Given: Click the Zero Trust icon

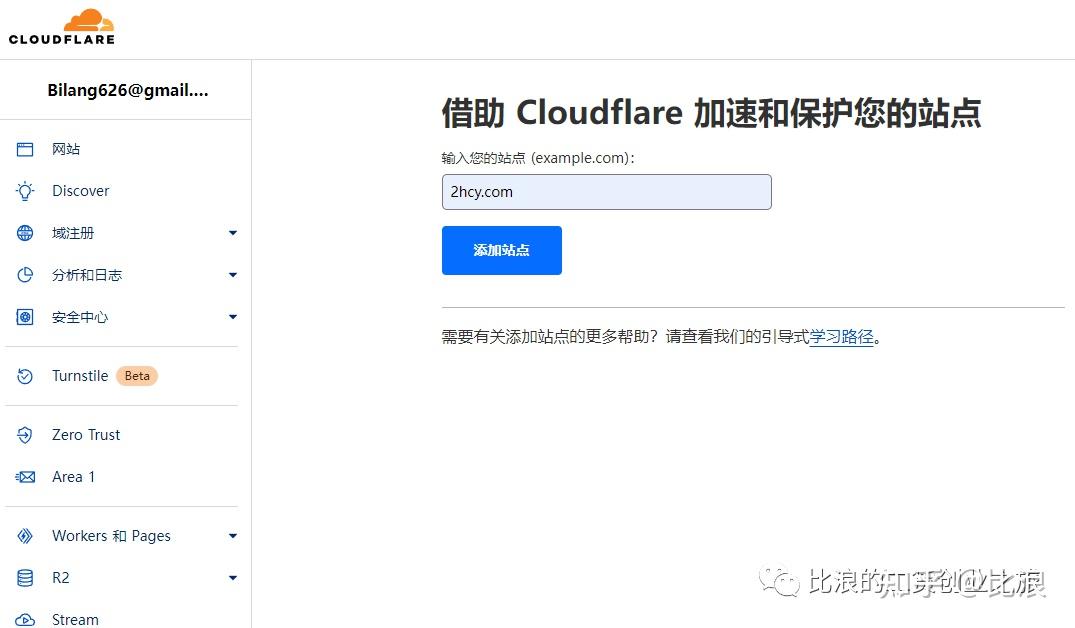Looking at the screenshot, I should point(24,434).
